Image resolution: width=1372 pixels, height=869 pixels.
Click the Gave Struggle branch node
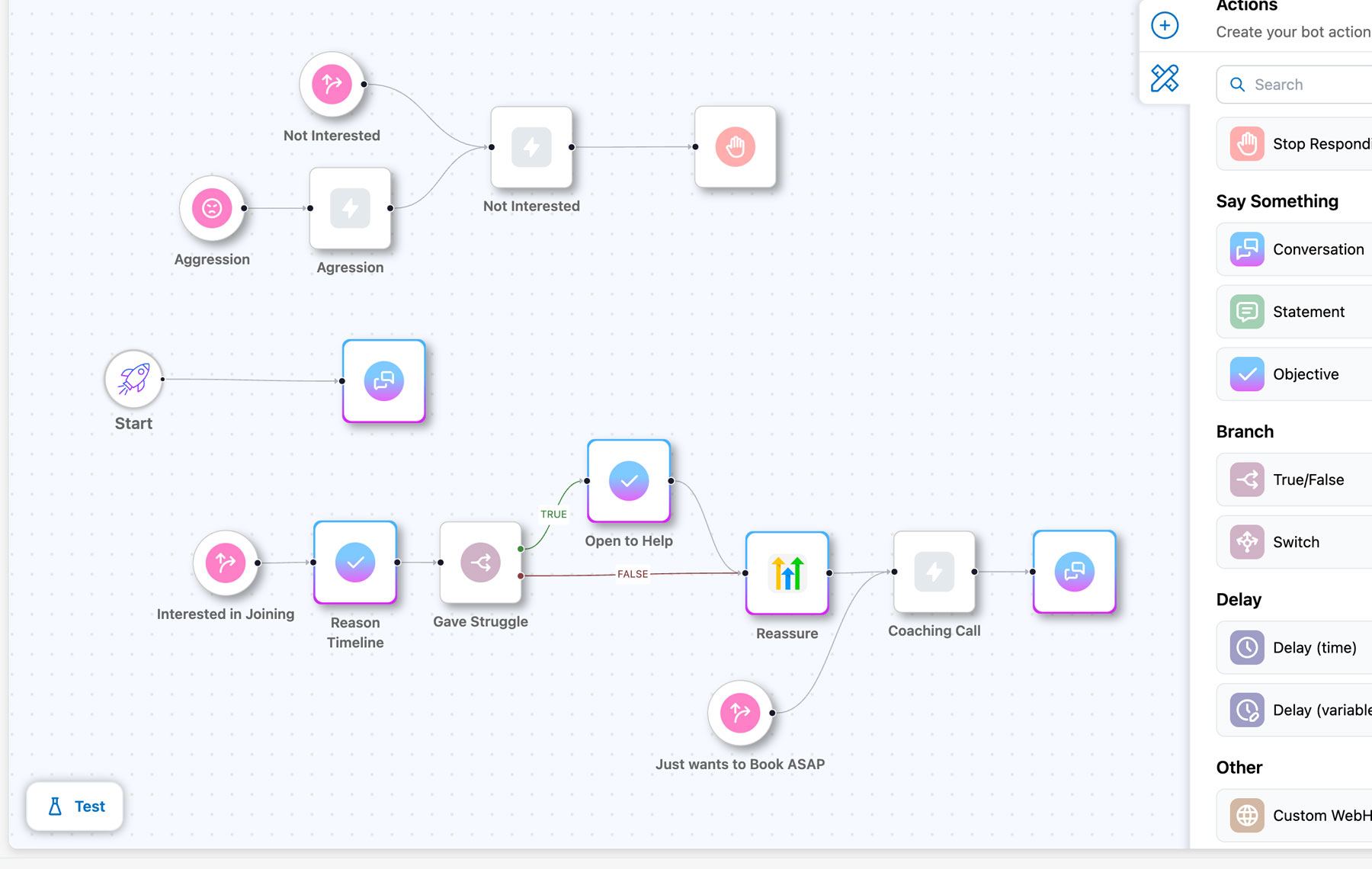click(x=480, y=563)
